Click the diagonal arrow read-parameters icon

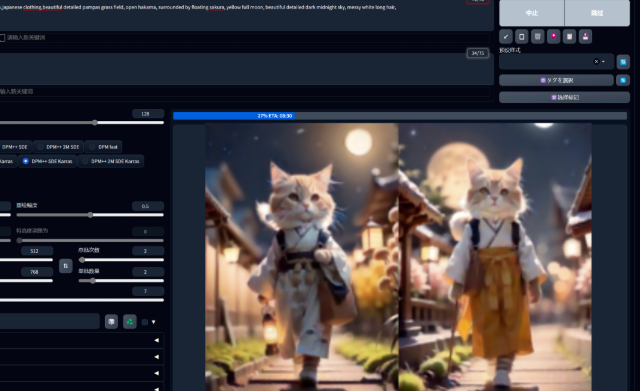(x=506, y=36)
